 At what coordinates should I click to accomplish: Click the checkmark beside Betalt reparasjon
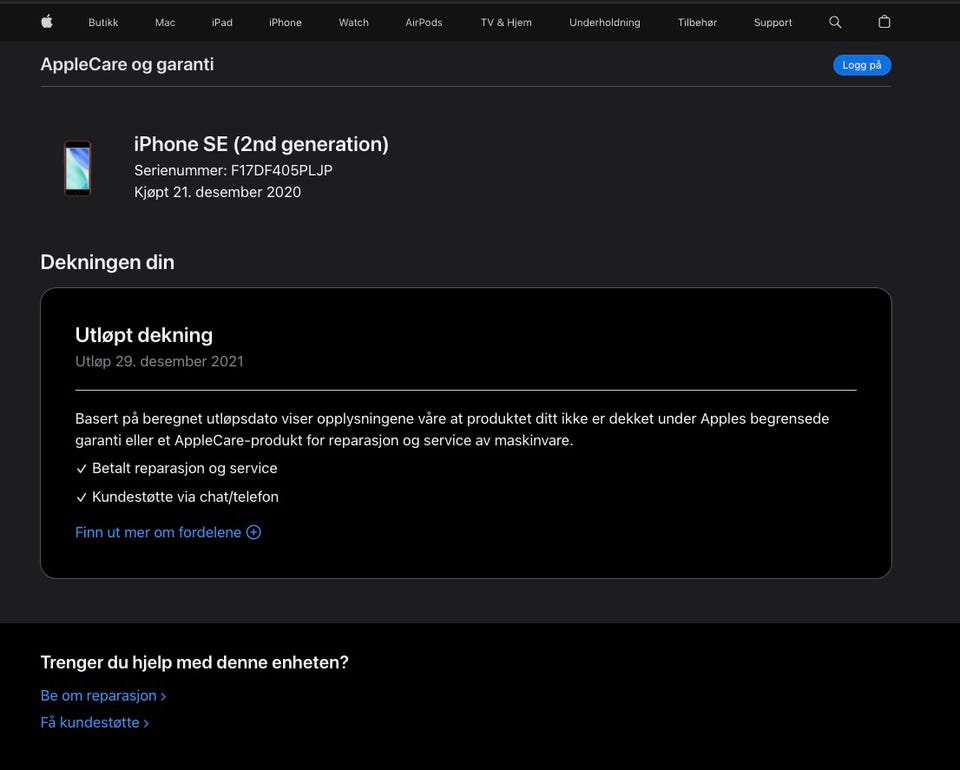pos(81,469)
